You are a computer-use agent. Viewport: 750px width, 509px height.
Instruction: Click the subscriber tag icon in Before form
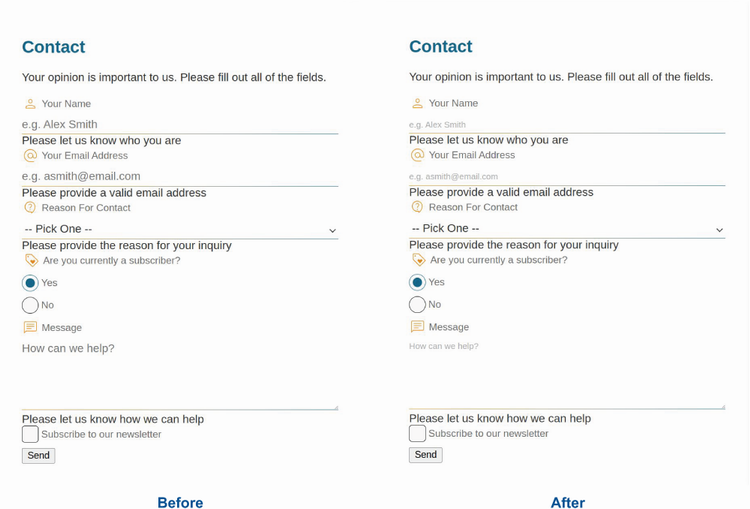tap(31, 260)
